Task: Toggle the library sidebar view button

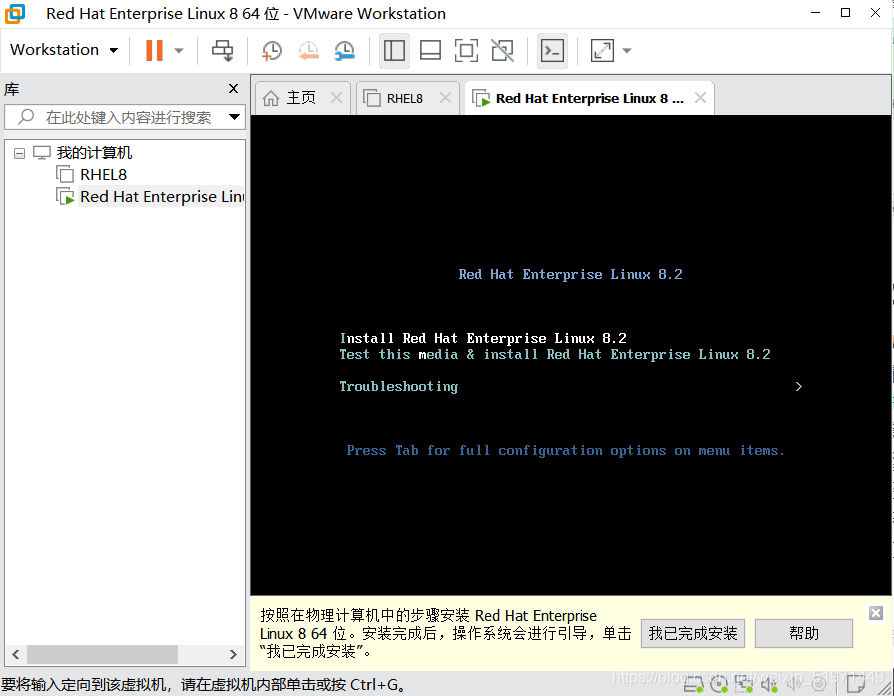Action: 394,51
